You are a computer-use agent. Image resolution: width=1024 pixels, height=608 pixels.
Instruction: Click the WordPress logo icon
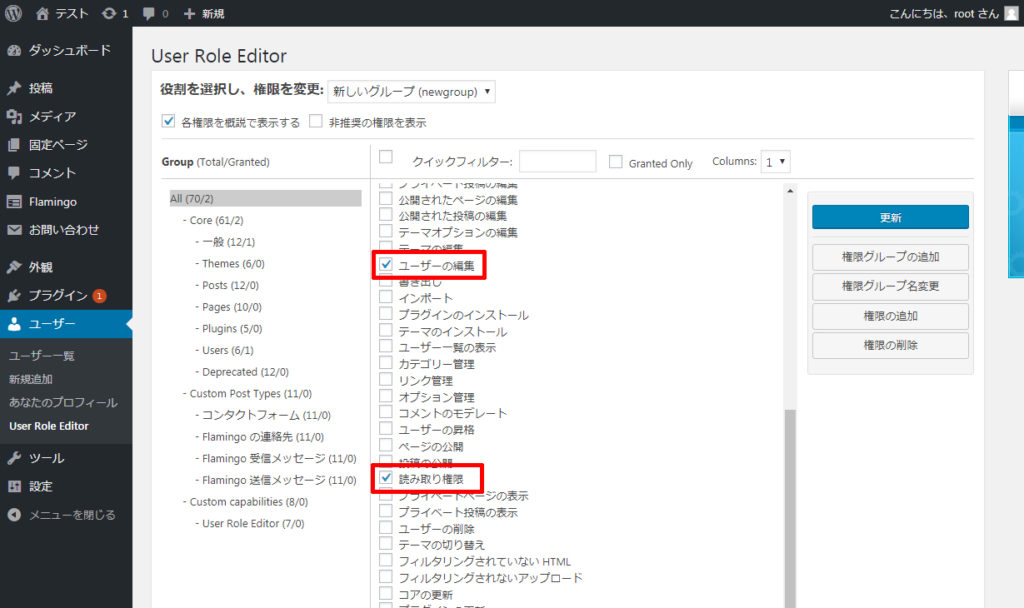click(14, 14)
